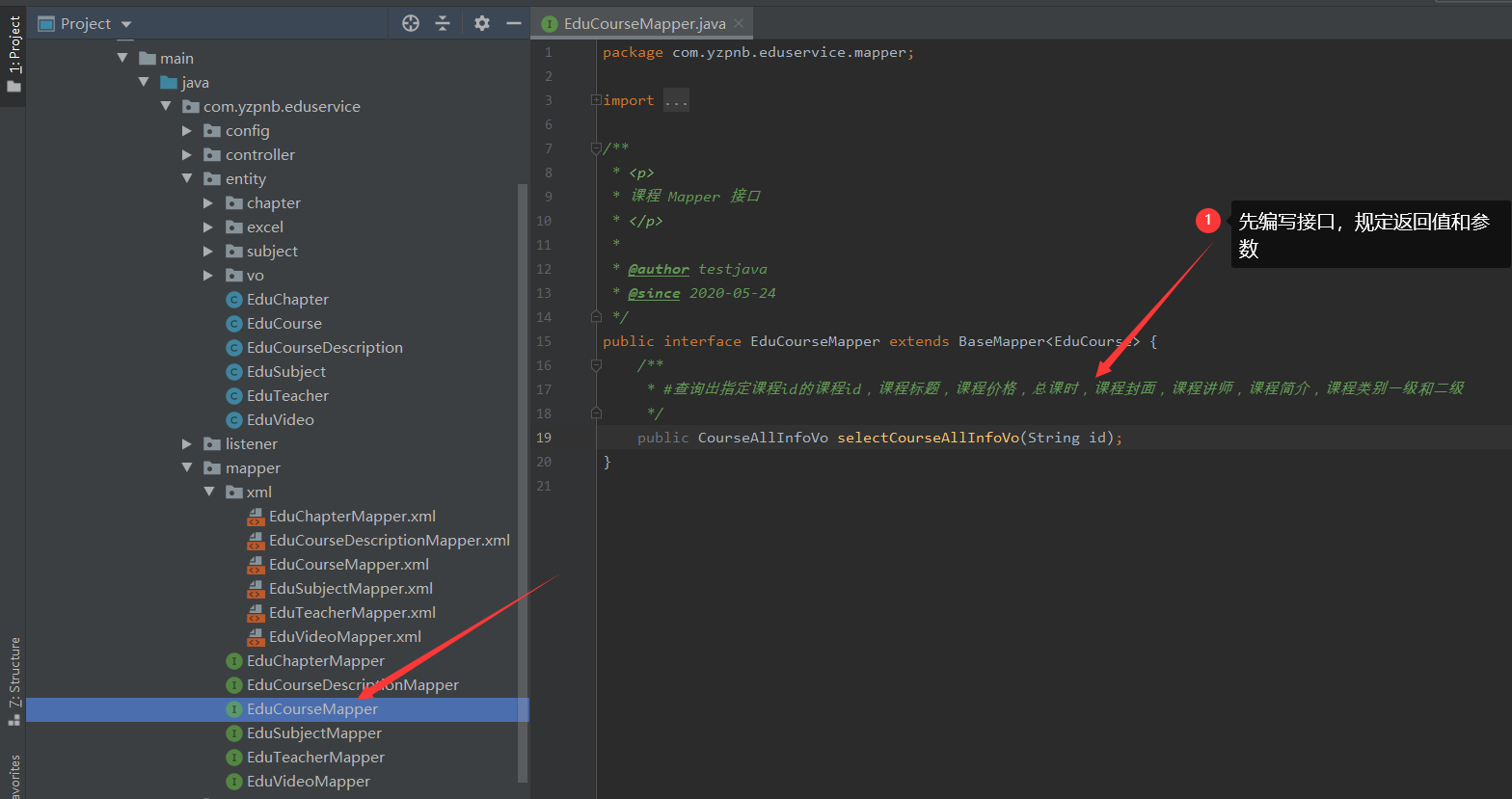Select EduChapterMapper.xml file
Screen dimensions: 1512x799
352,516
